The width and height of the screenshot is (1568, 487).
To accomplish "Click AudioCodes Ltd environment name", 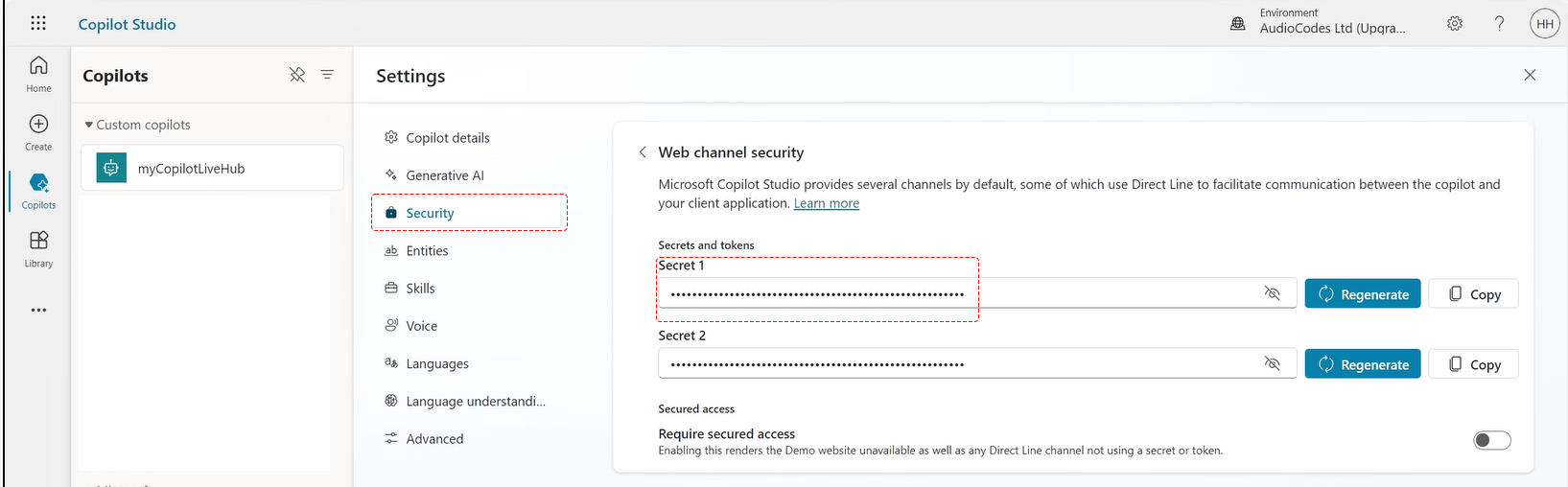I will click(1332, 28).
